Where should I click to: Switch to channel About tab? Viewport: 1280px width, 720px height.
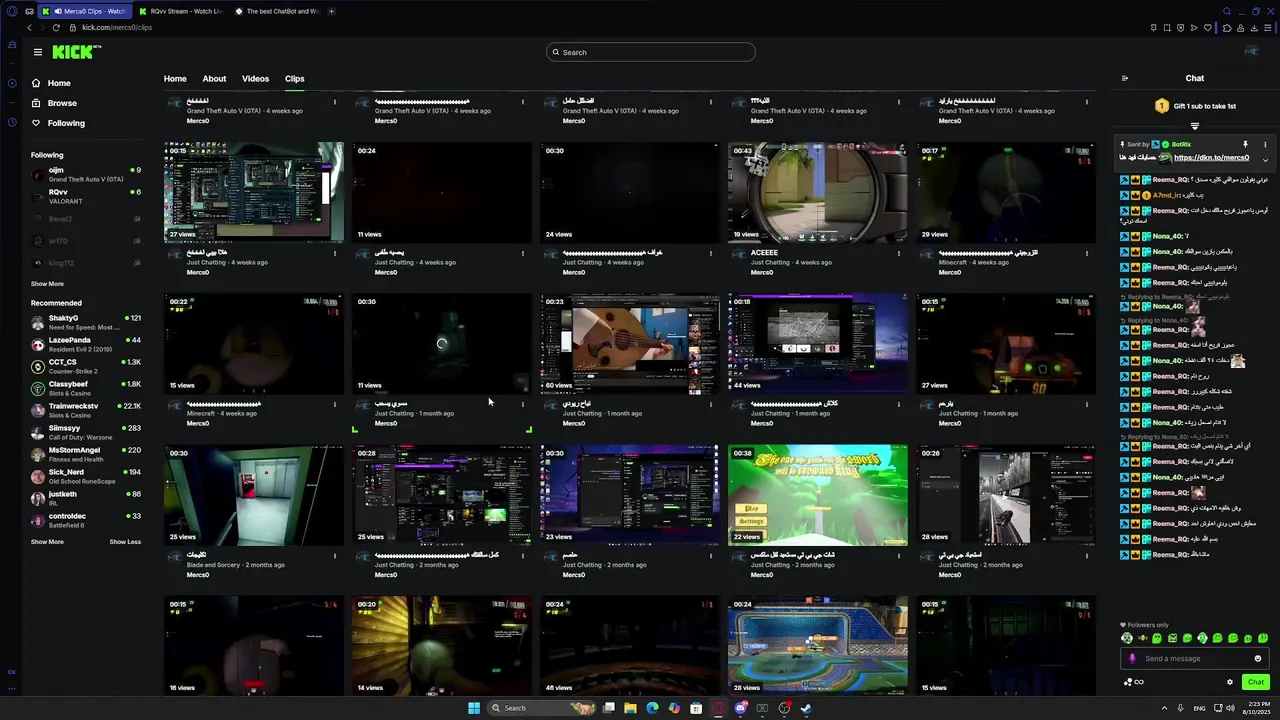coord(214,78)
